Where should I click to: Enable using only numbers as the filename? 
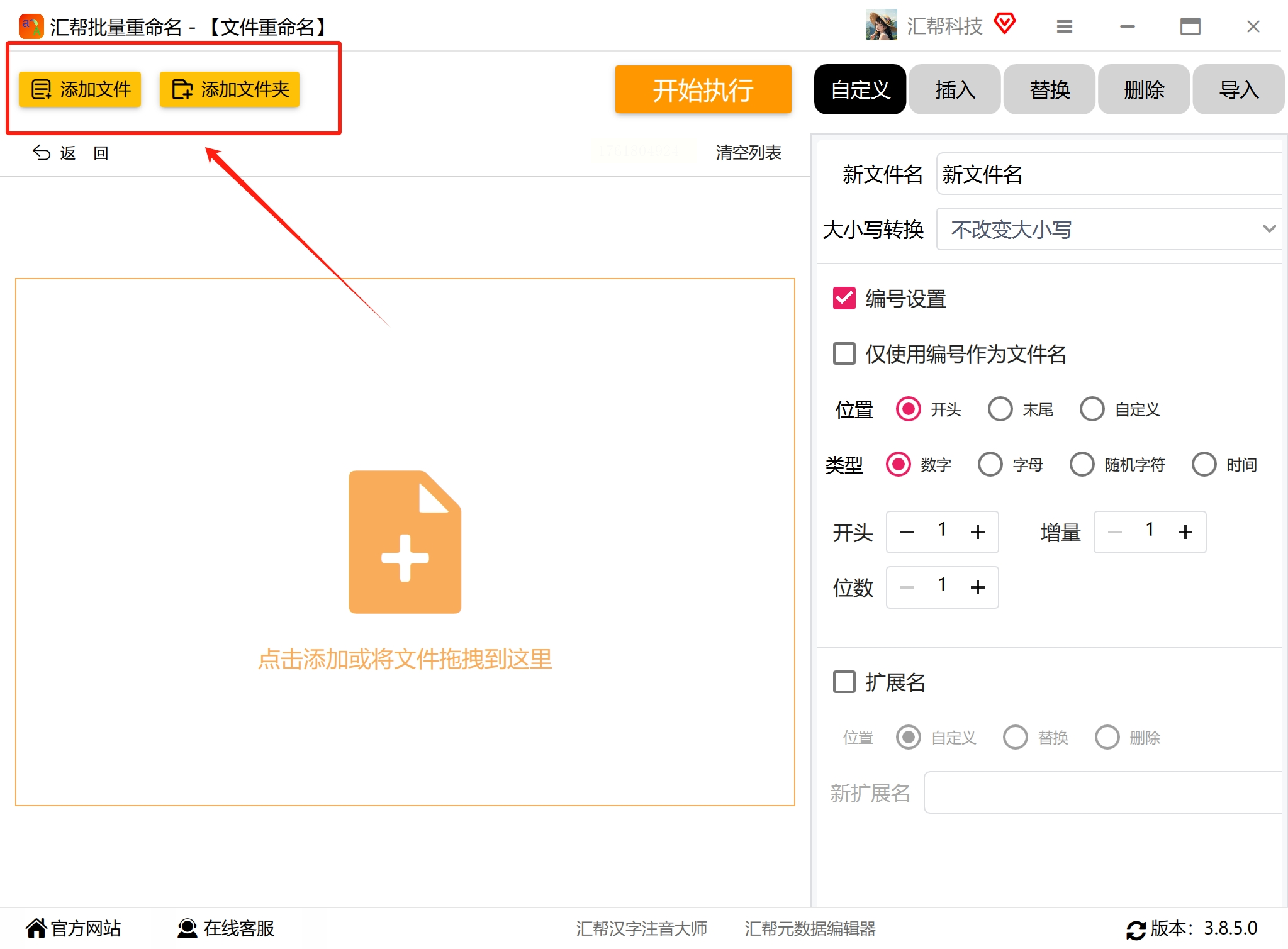[x=844, y=353]
